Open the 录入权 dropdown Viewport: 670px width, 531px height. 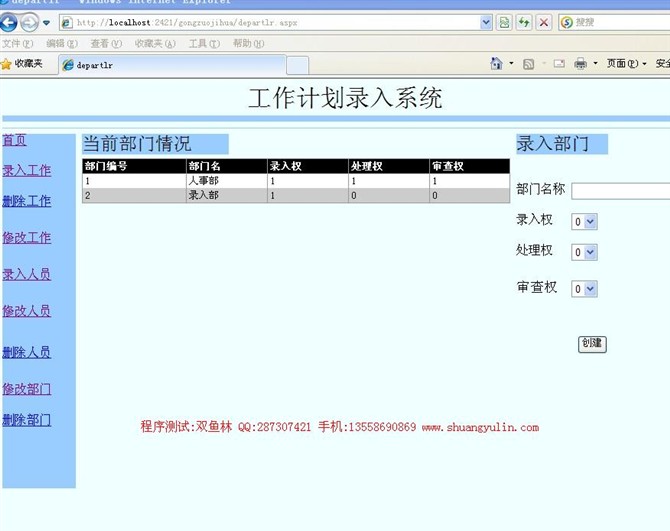coord(584,222)
